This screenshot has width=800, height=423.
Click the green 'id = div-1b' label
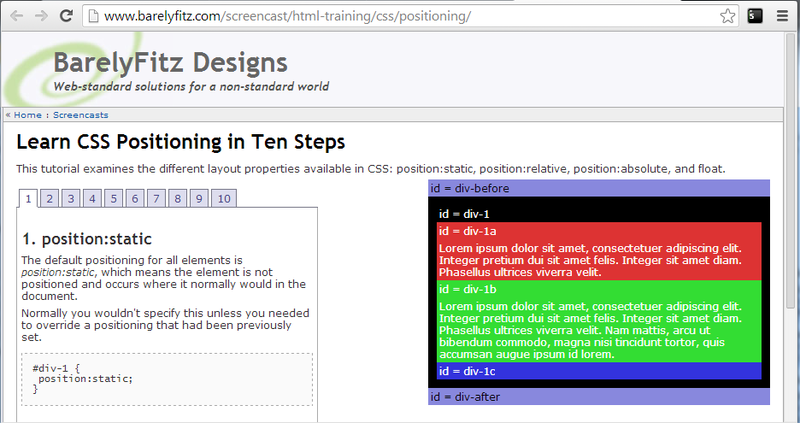[x=468, y=289]
